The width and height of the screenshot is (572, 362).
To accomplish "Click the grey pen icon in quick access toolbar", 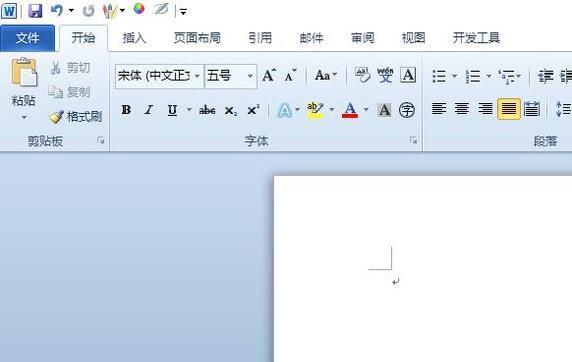I will 161,9.
